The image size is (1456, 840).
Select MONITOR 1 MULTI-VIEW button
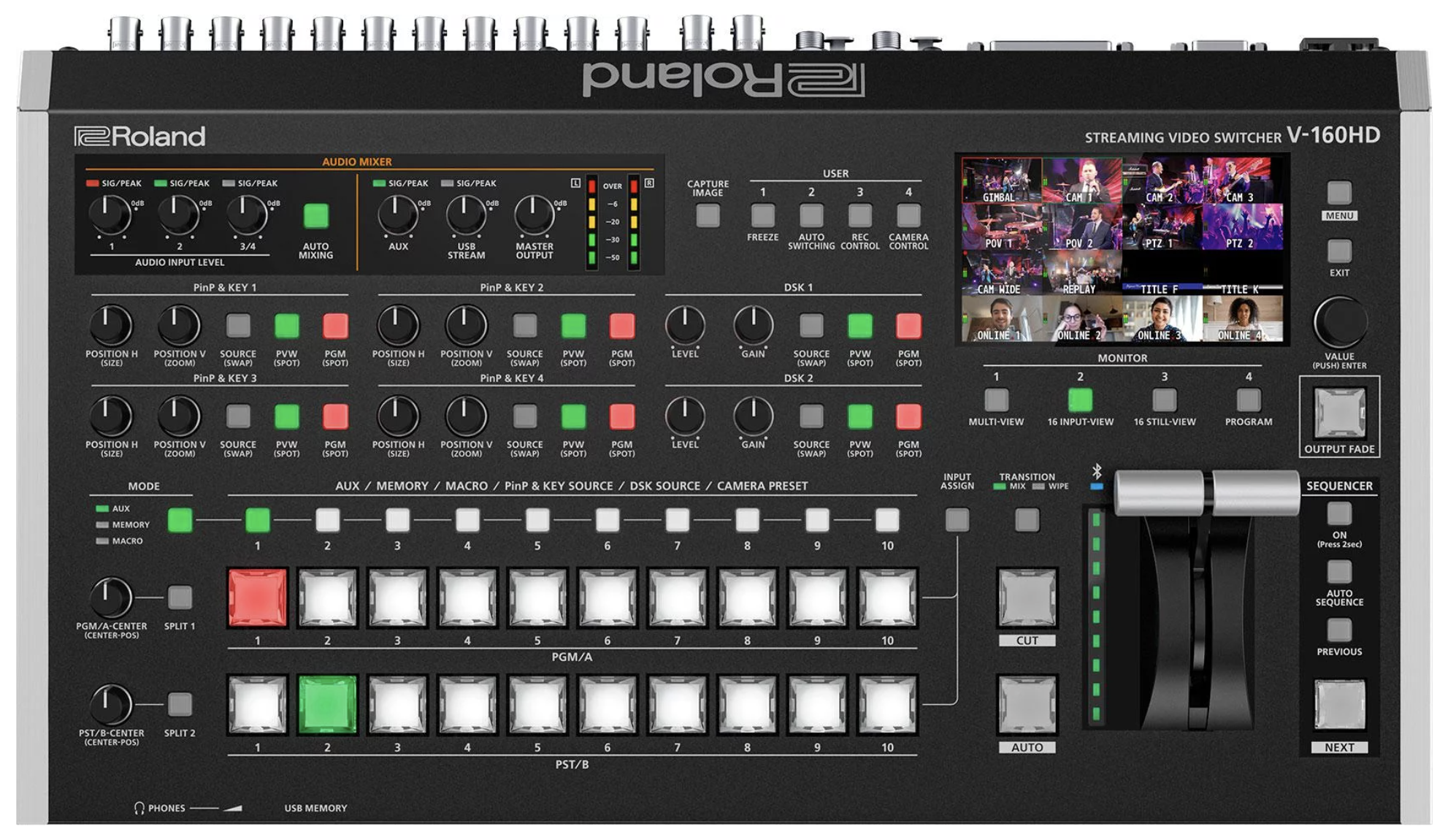click(x=996, y=400)
